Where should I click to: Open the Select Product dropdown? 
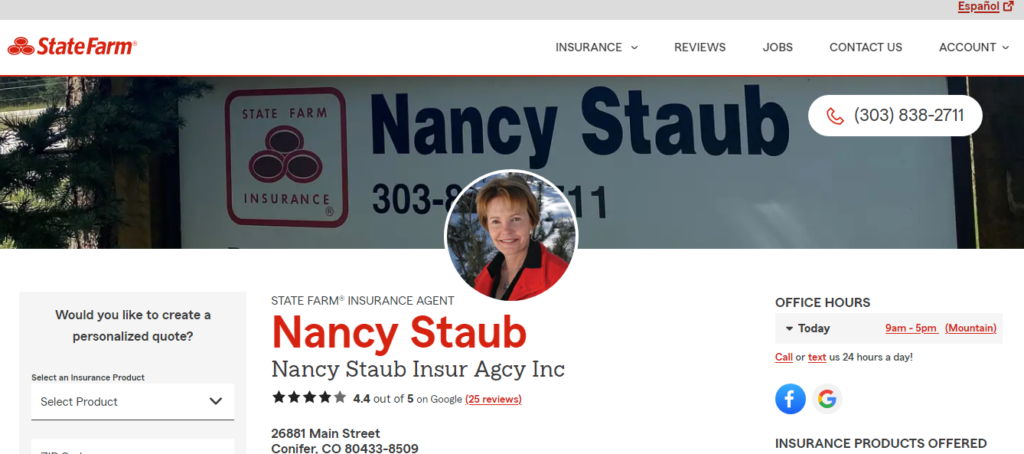click(x=133, y=401)
